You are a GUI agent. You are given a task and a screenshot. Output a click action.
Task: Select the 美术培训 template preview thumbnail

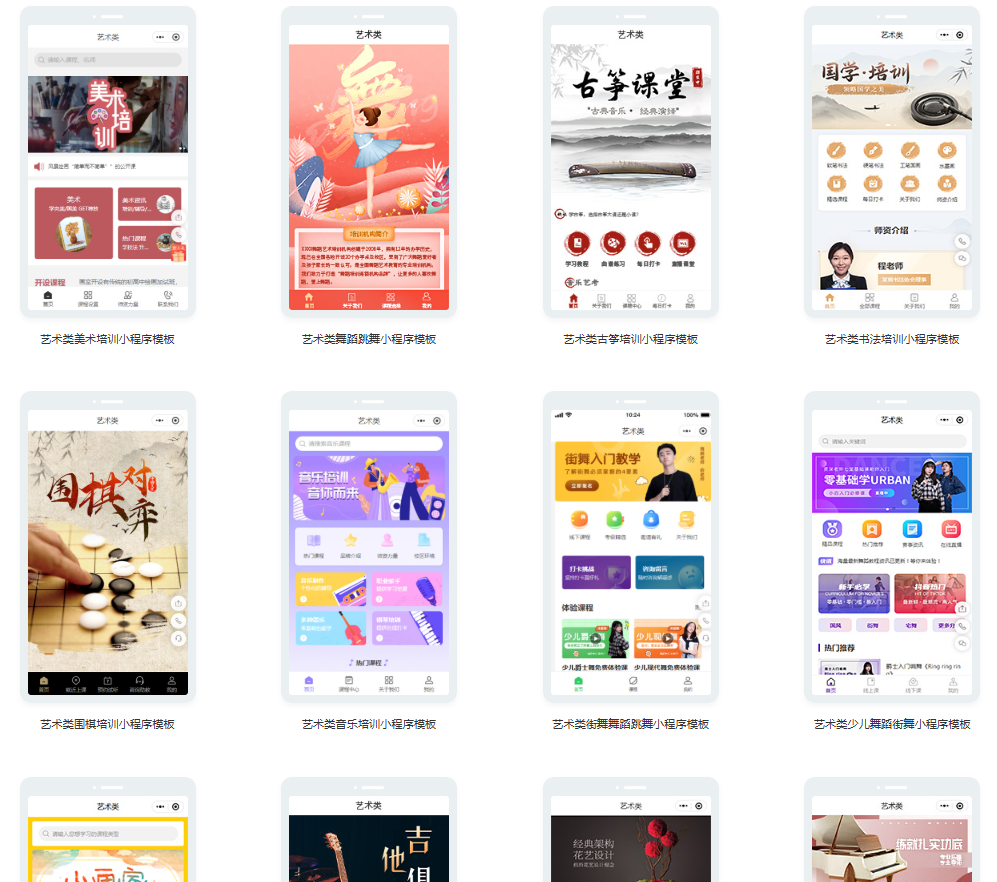108,162
